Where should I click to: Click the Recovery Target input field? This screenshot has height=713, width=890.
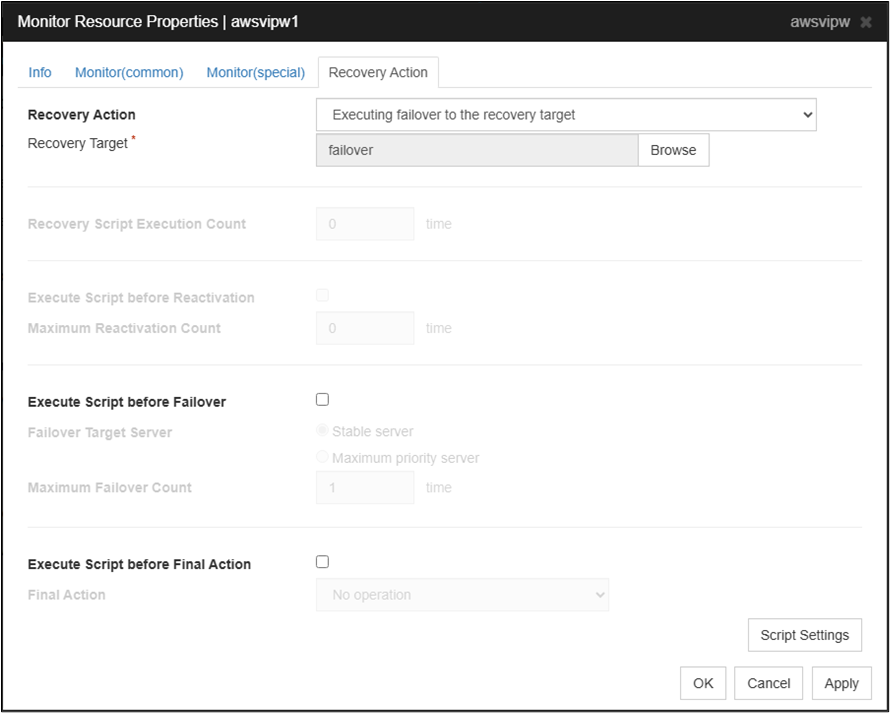476,149
